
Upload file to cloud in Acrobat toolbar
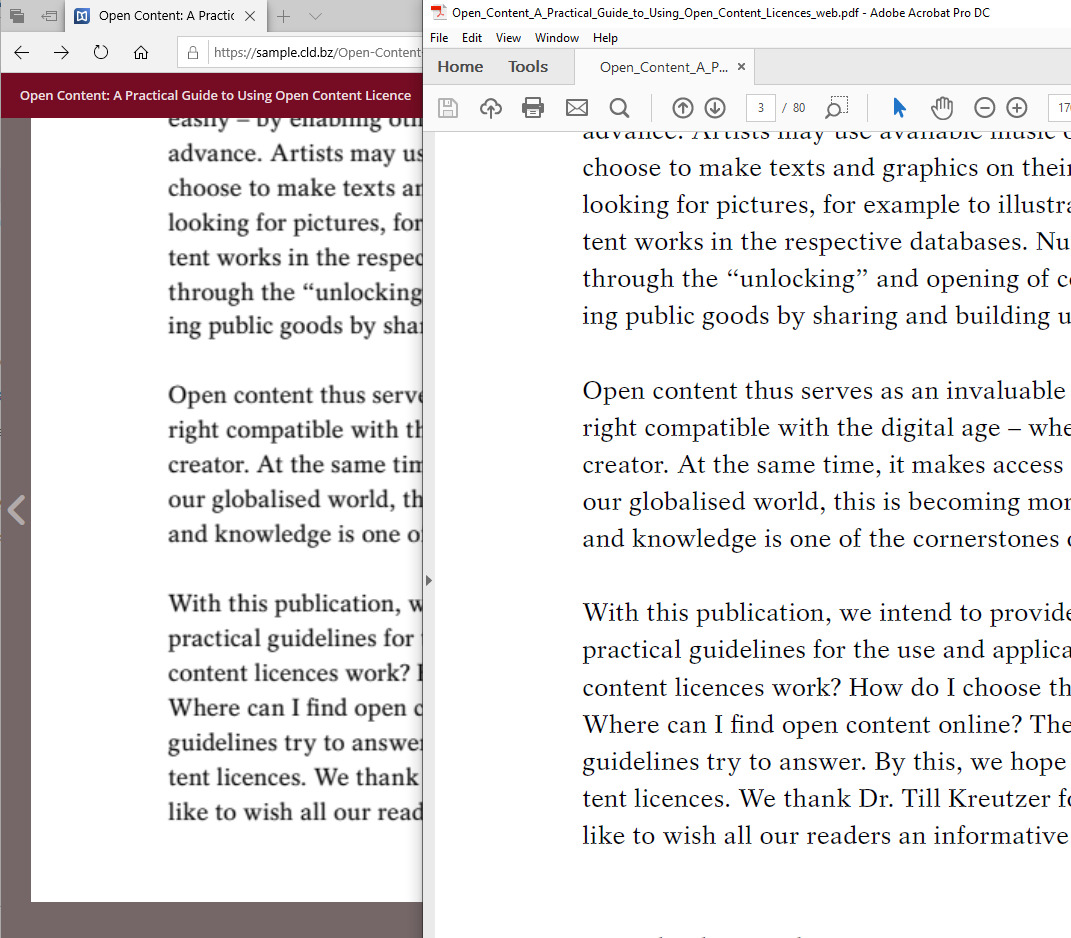490,108
